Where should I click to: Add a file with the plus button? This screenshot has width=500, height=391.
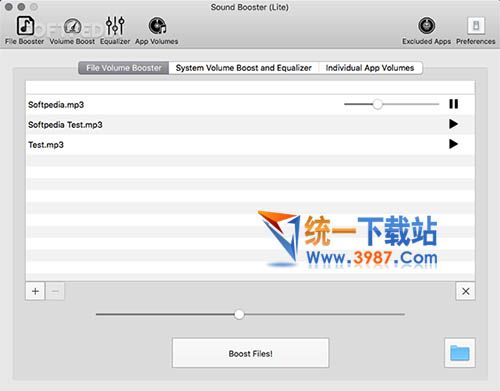point(35,291)
